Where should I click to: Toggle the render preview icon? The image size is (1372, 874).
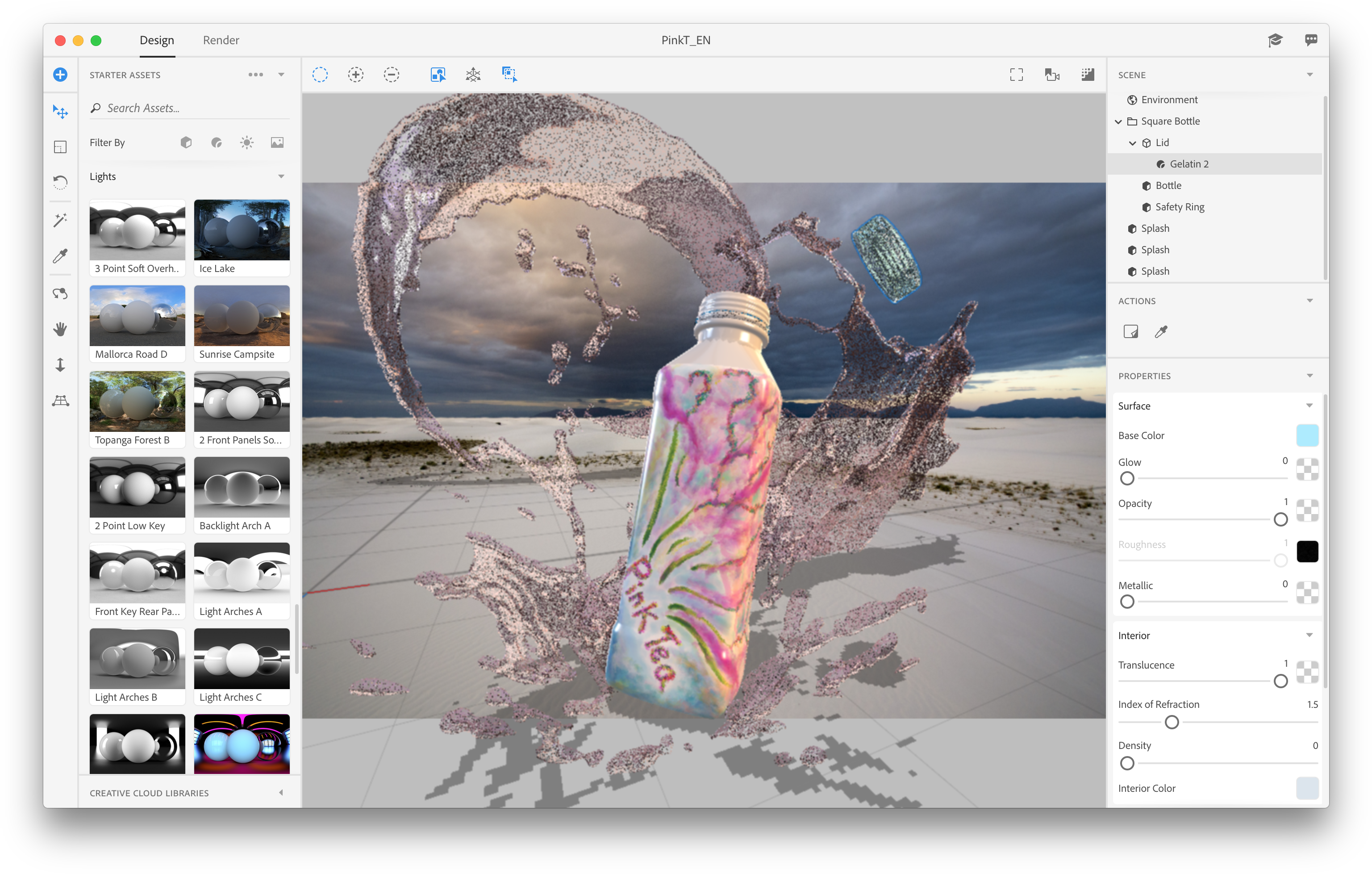pos(1088,75)
